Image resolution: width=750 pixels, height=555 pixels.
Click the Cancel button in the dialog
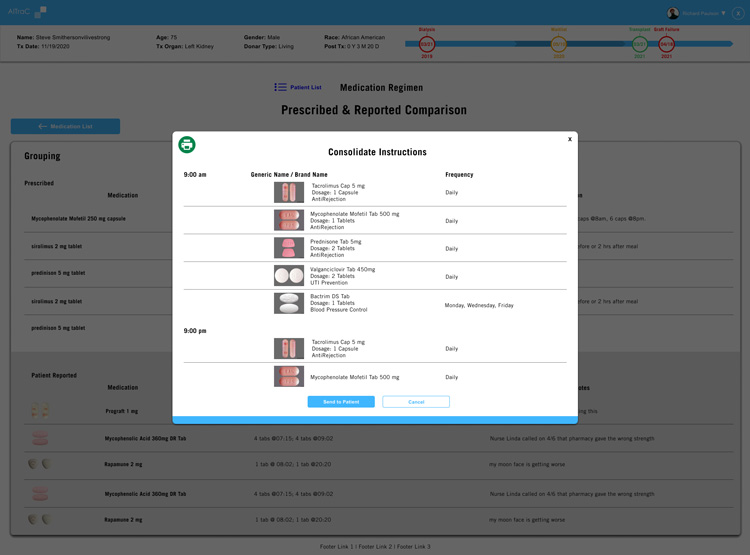tap(416, 402)
